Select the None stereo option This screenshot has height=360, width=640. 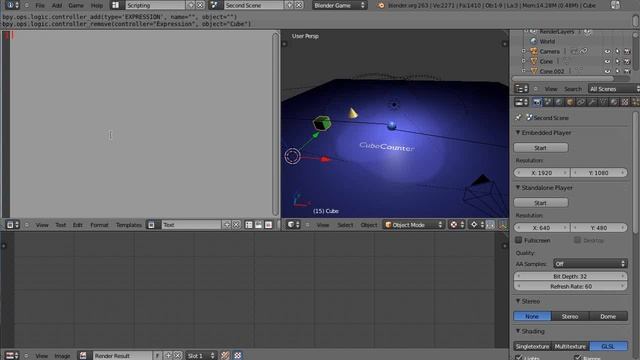pyautogui.click(x=532, y=316)
